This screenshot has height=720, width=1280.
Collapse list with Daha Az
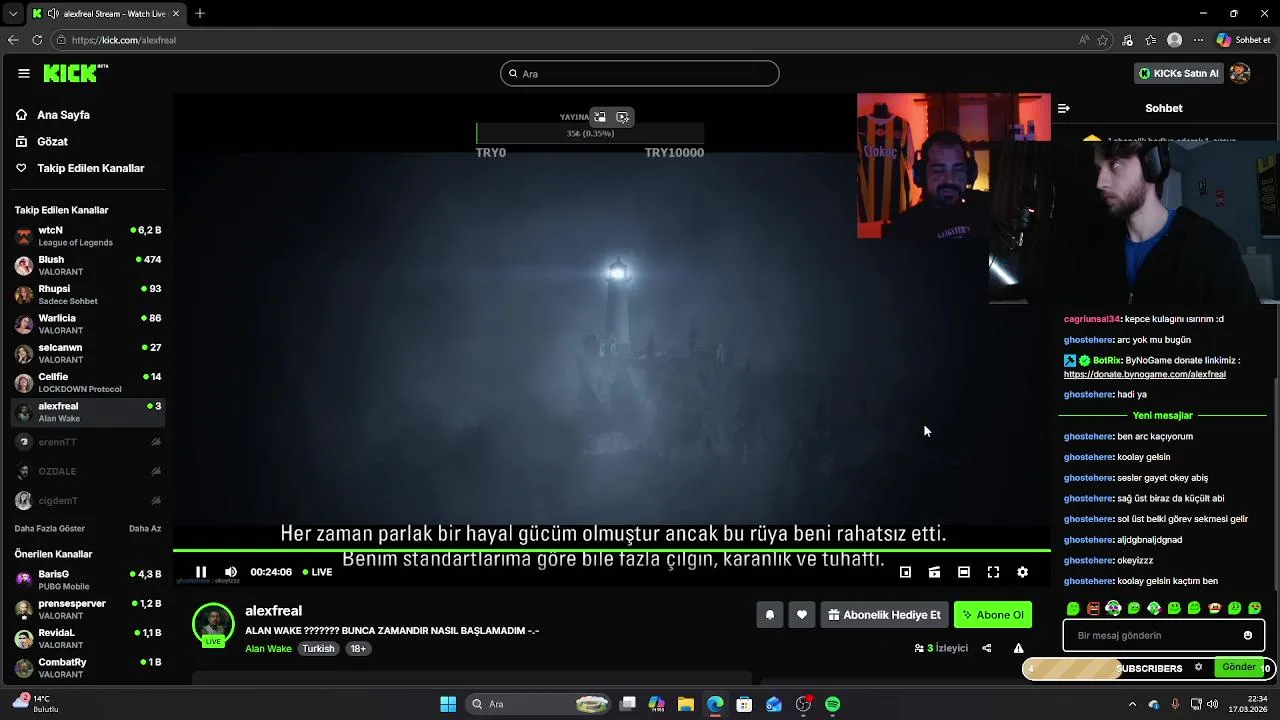pyautogui.click(x=145, y=528)
